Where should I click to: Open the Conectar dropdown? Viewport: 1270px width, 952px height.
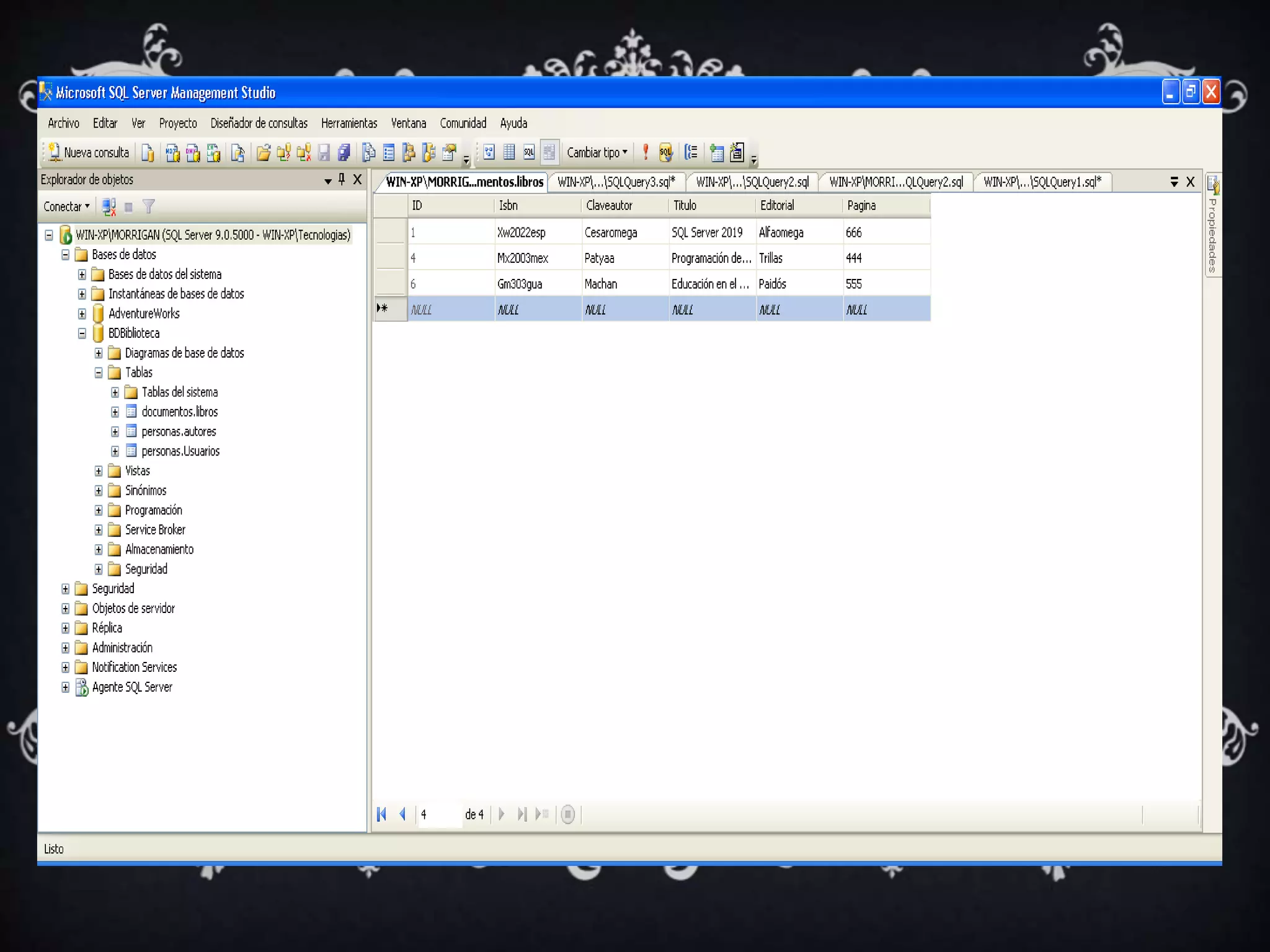(66, 207)
